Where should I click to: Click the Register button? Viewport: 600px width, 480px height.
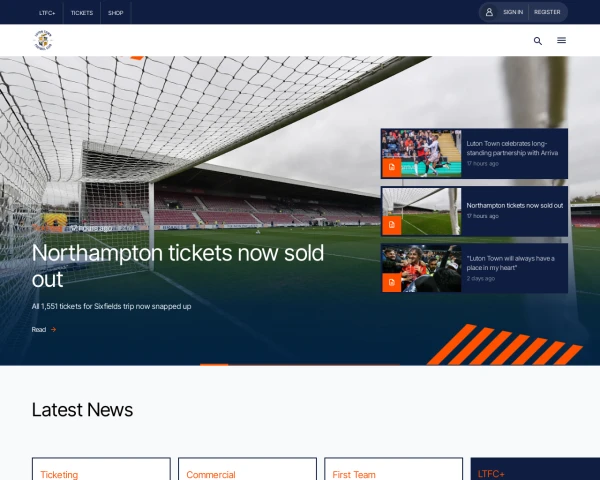[x=547, y=12]
